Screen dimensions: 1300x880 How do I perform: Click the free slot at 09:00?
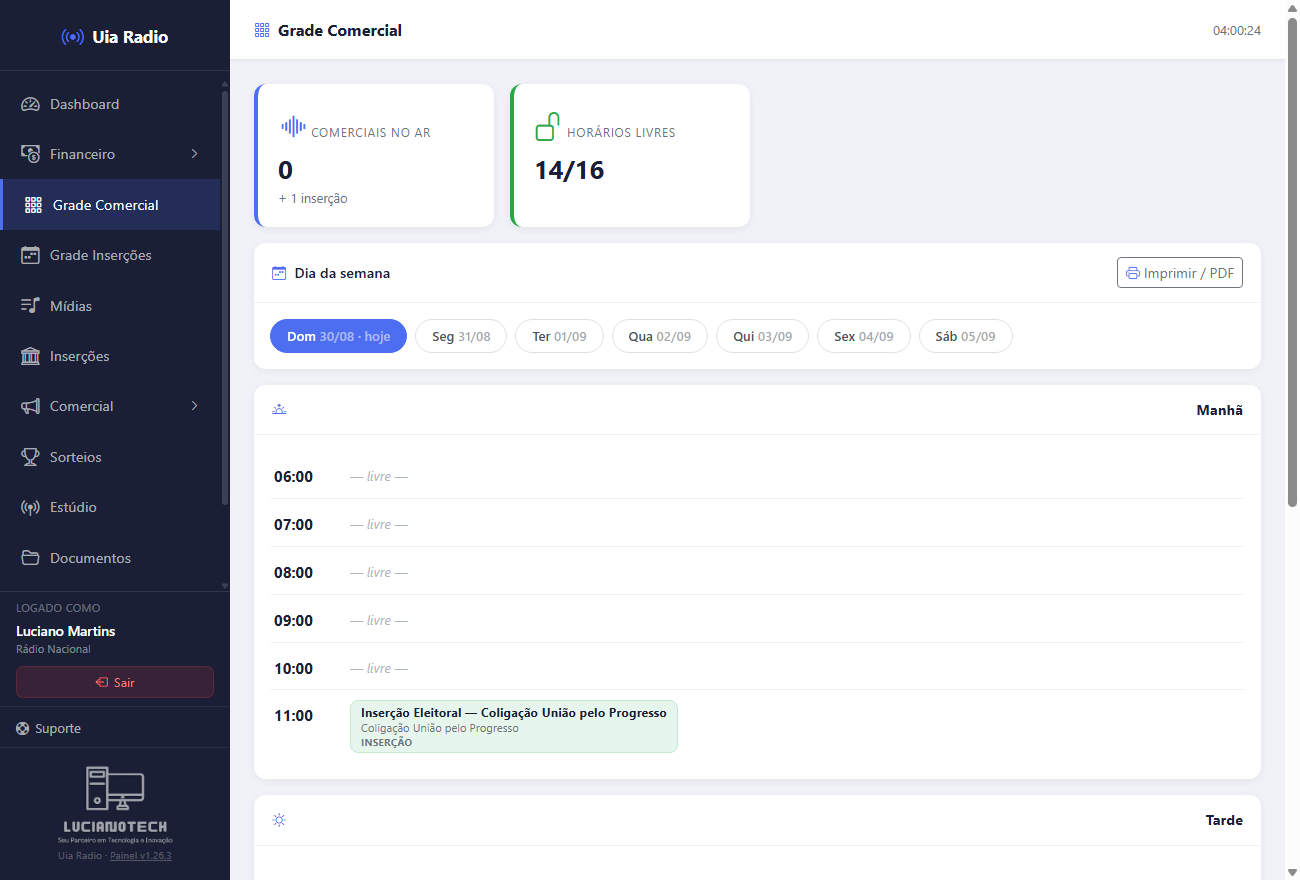click(379, 621)
